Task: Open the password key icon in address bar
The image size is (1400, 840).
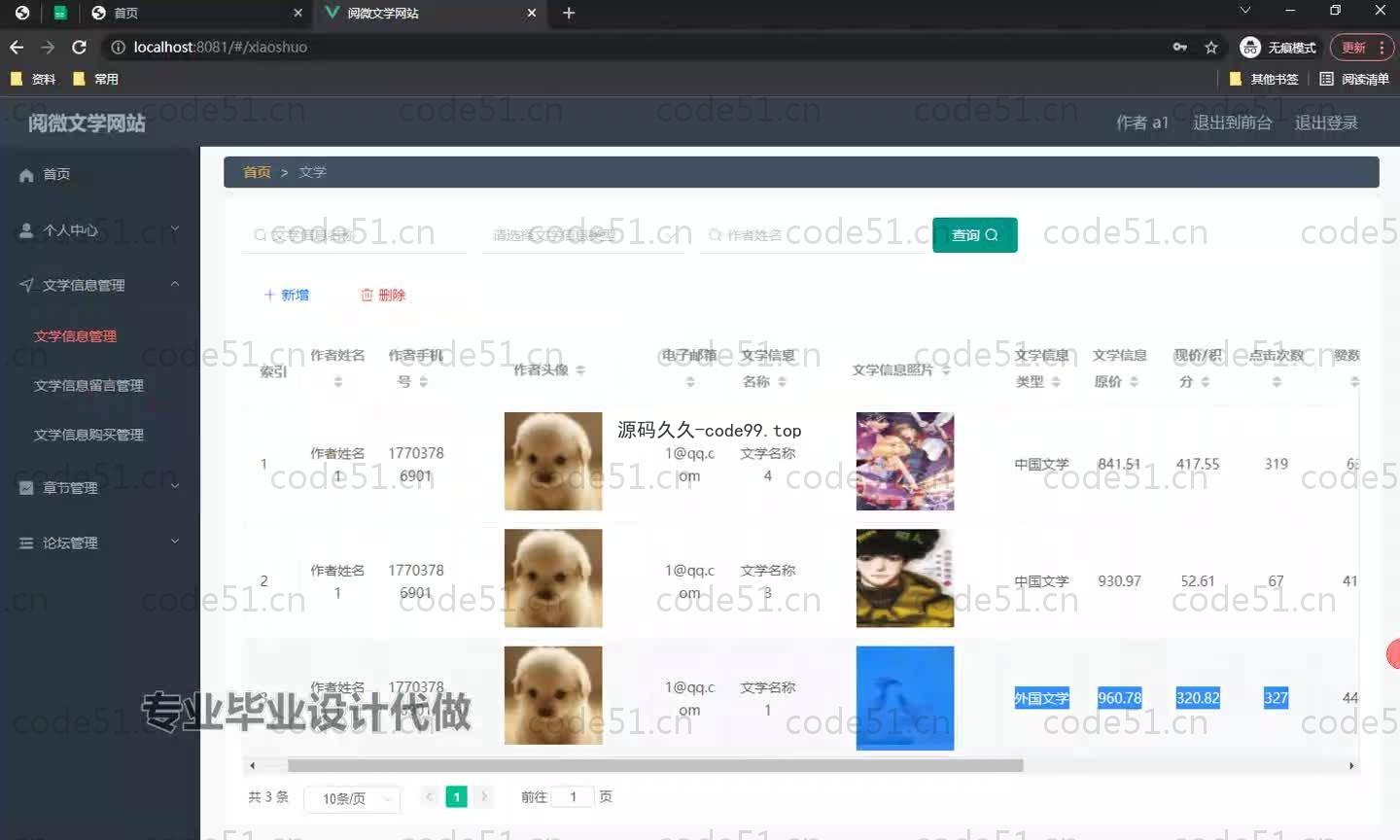Action: [x=1180, y=47]
